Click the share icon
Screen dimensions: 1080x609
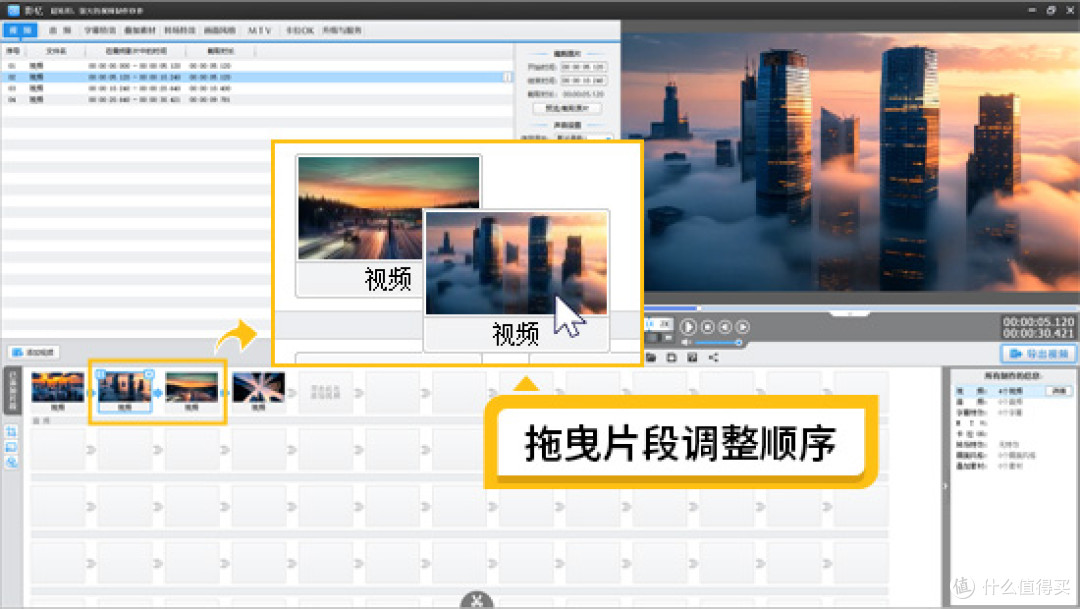(714, 358)
